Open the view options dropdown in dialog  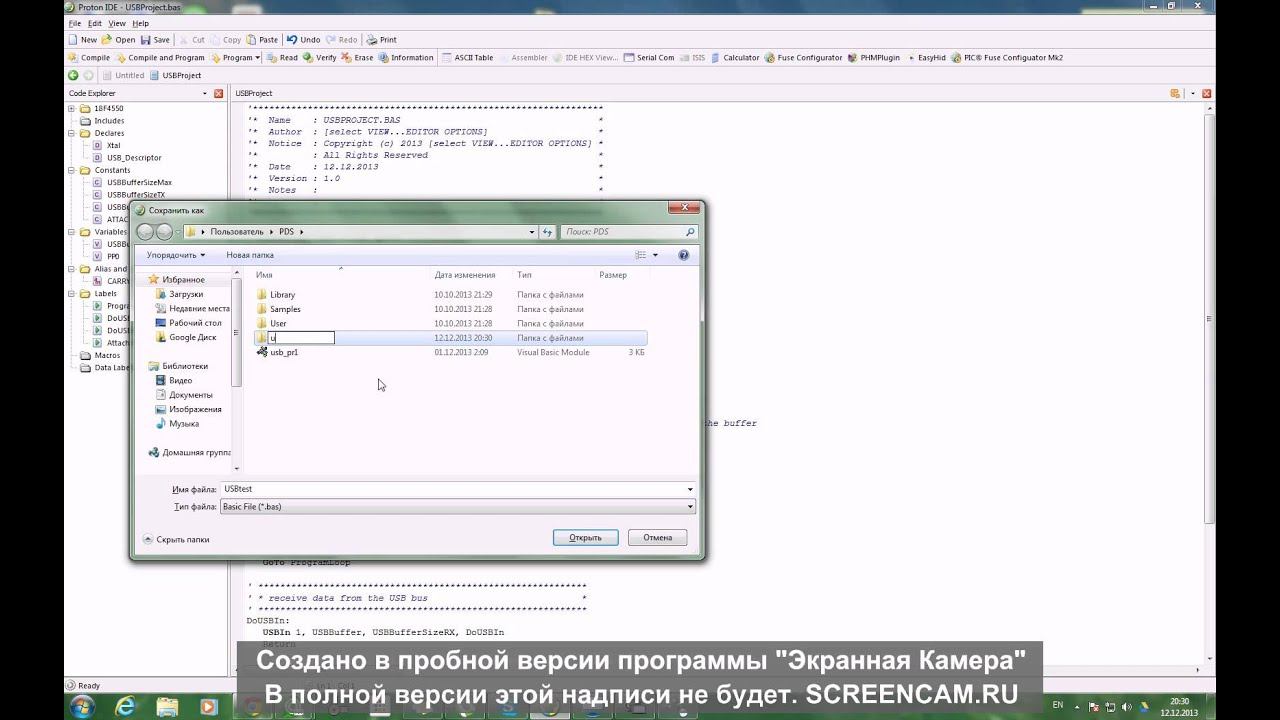click(x=656, y=255)
